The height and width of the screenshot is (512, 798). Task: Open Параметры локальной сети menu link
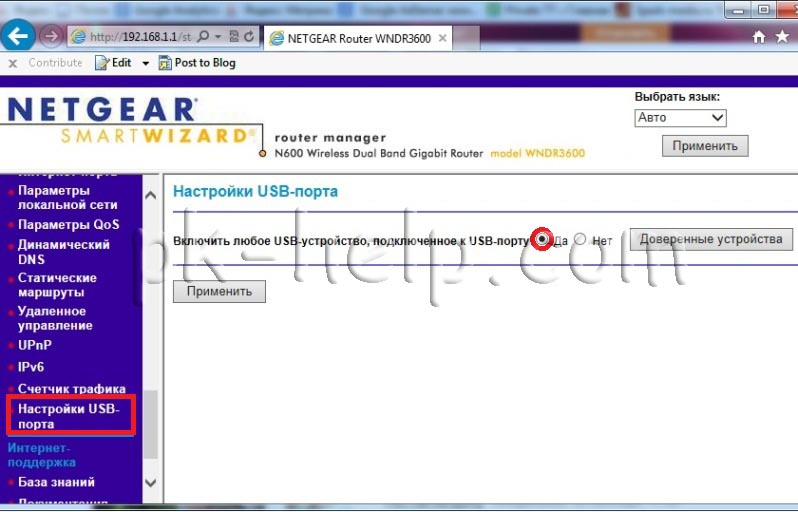68,197
